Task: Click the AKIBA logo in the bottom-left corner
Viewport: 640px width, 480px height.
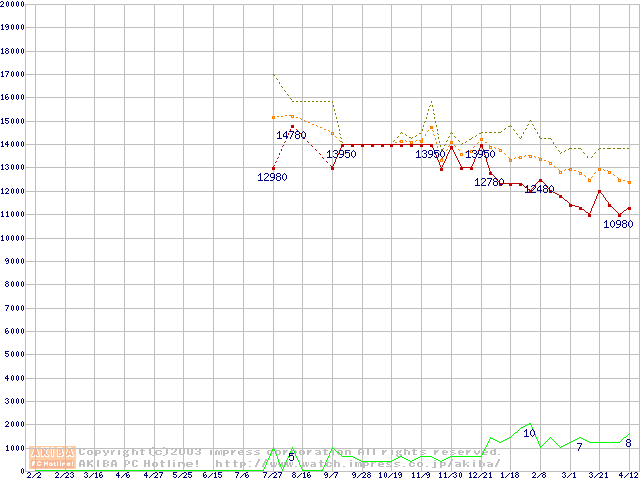Action: [53, 458]
